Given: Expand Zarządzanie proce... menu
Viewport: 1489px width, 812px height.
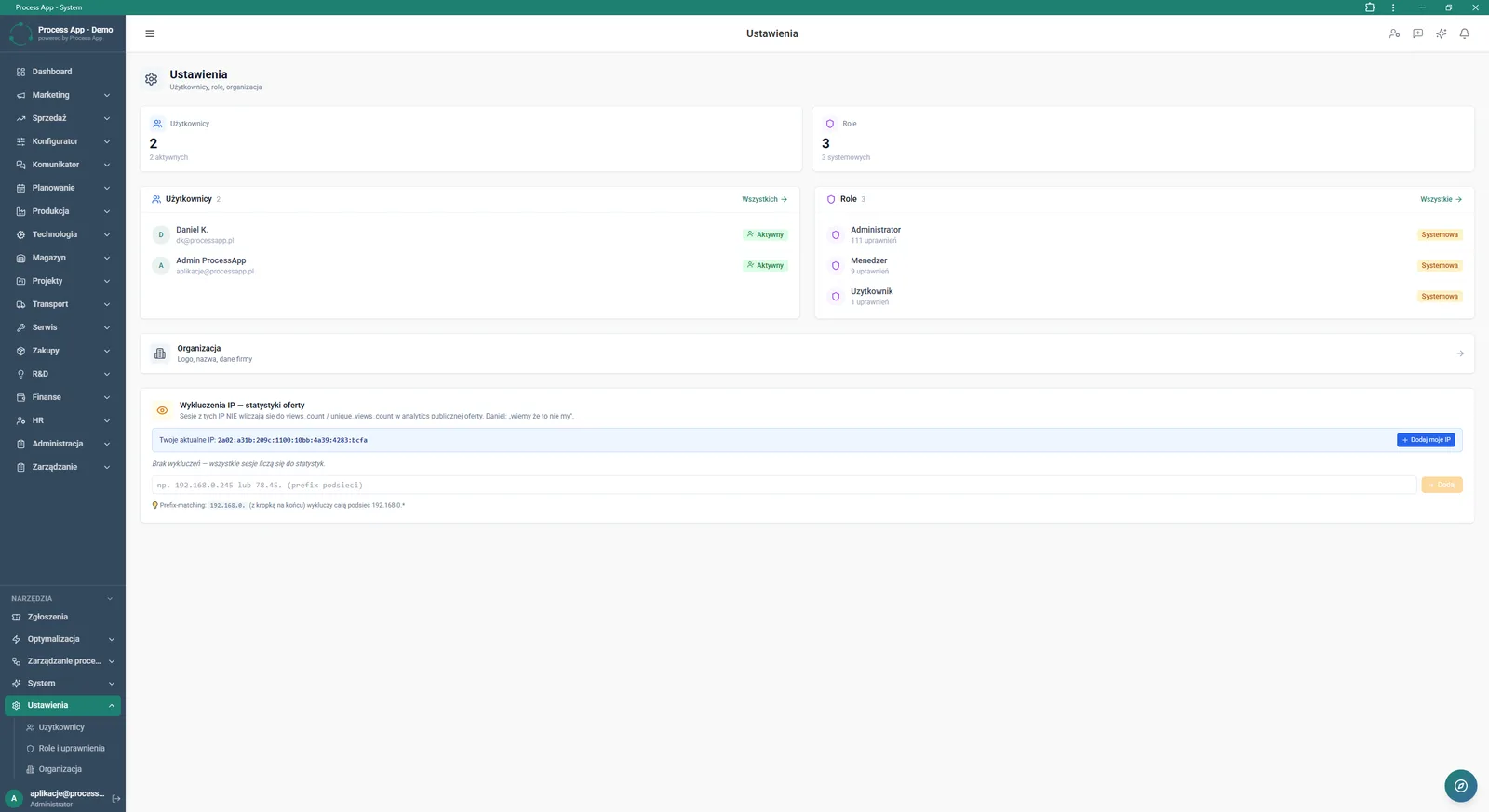Looking at the screenshot, I should pyautogui.click(x=62, y=661).
